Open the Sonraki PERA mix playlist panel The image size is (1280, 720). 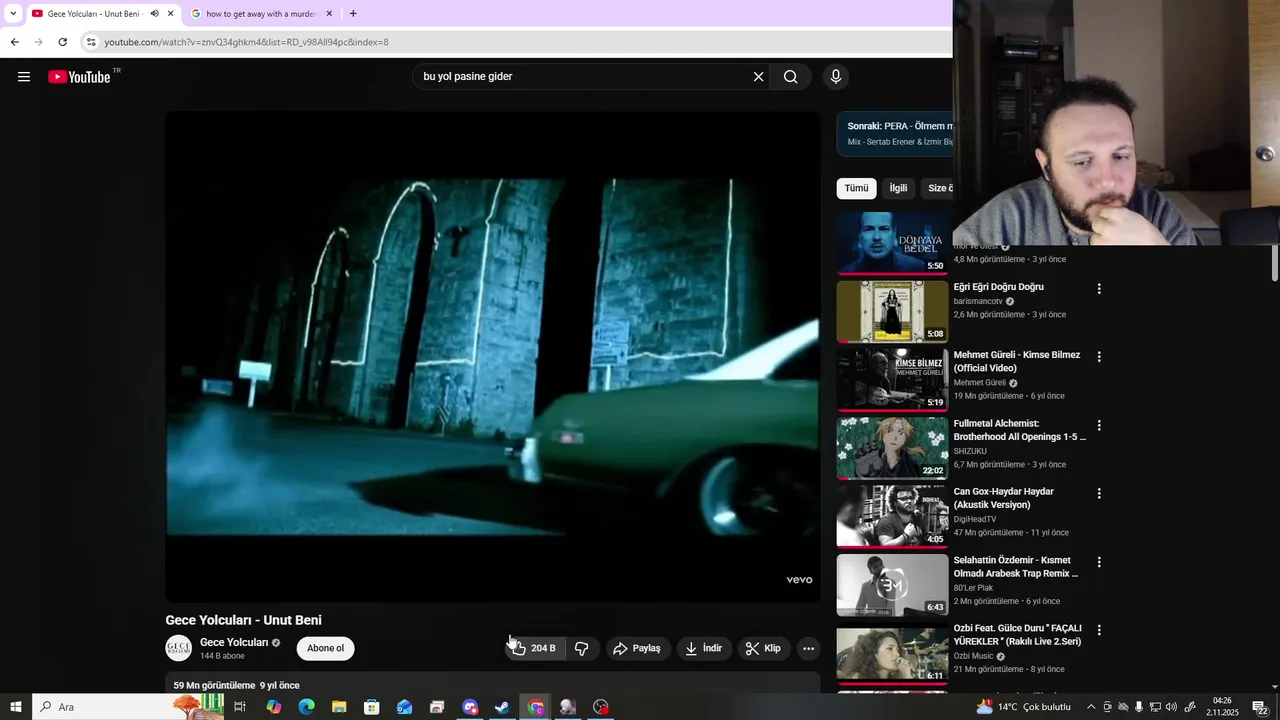(895, 134)
